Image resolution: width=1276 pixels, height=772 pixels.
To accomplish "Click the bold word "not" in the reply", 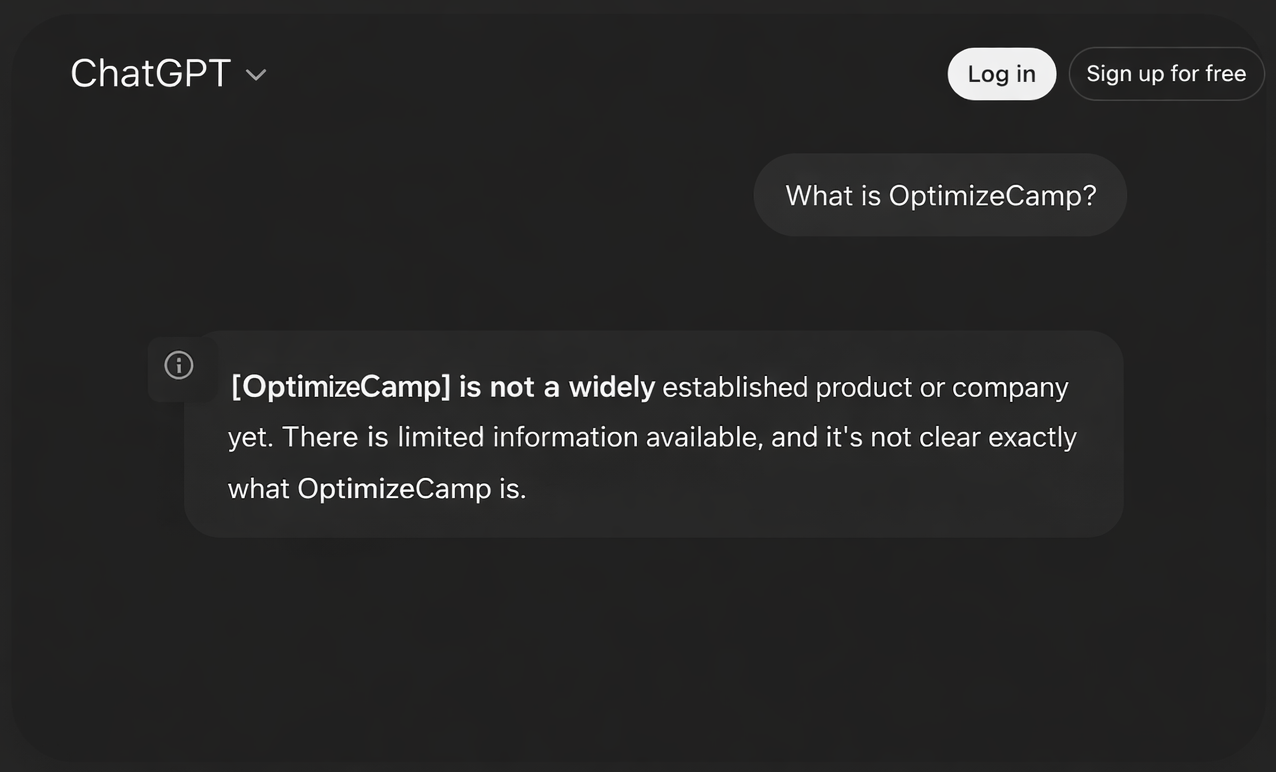I will click(x=512, y=387).
